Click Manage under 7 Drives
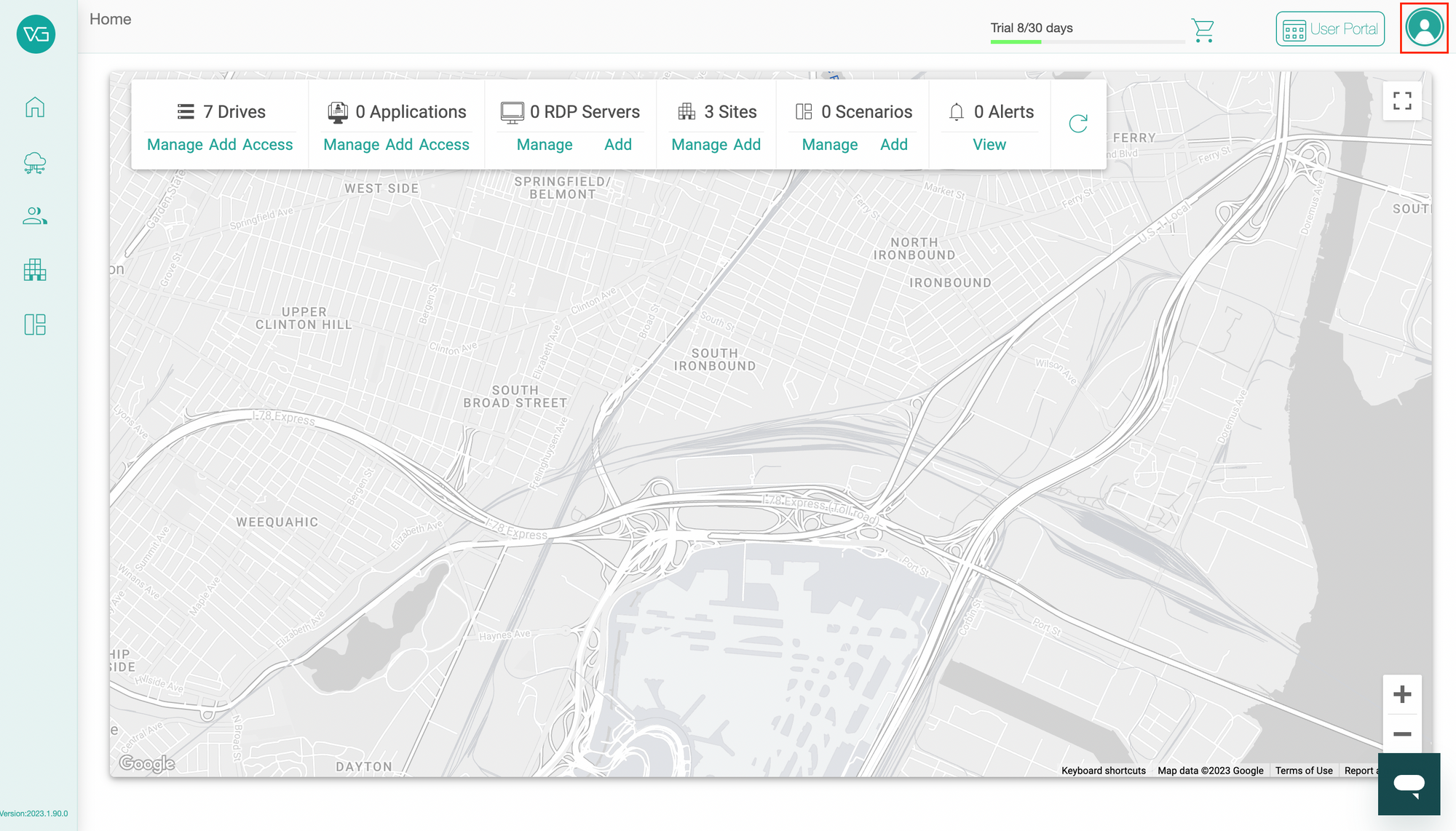Screen dimensions: 1456x831 [175, 145]
